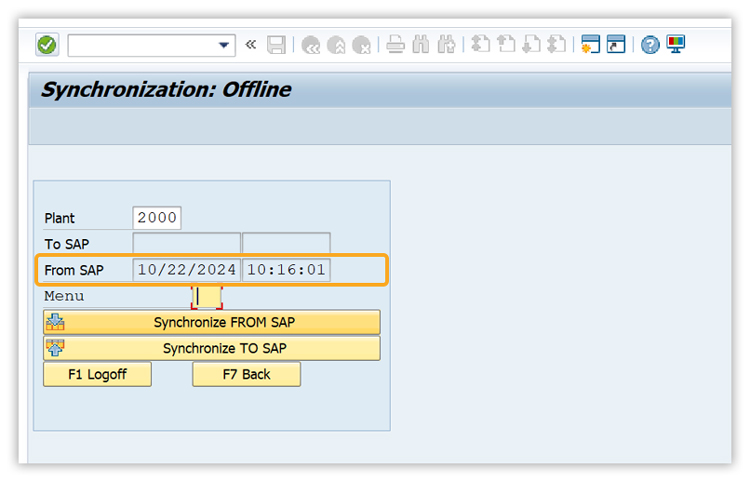Click the Synchronization: Offline title text
Image resolution: width=750 pixels, height=482 pixels.
(166, 90)
